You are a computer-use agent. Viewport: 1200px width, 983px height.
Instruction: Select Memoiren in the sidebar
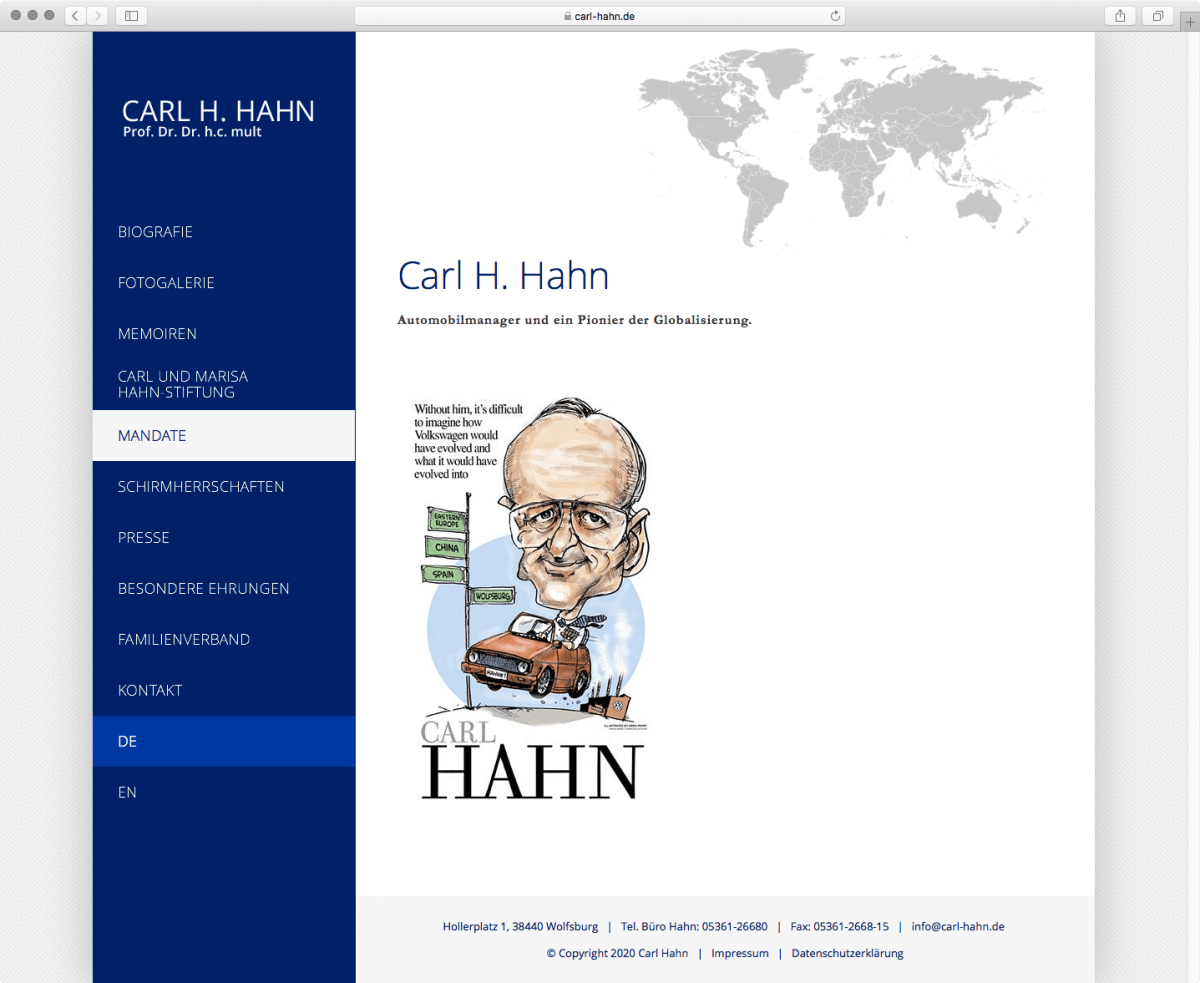click(x=157, y=334)
